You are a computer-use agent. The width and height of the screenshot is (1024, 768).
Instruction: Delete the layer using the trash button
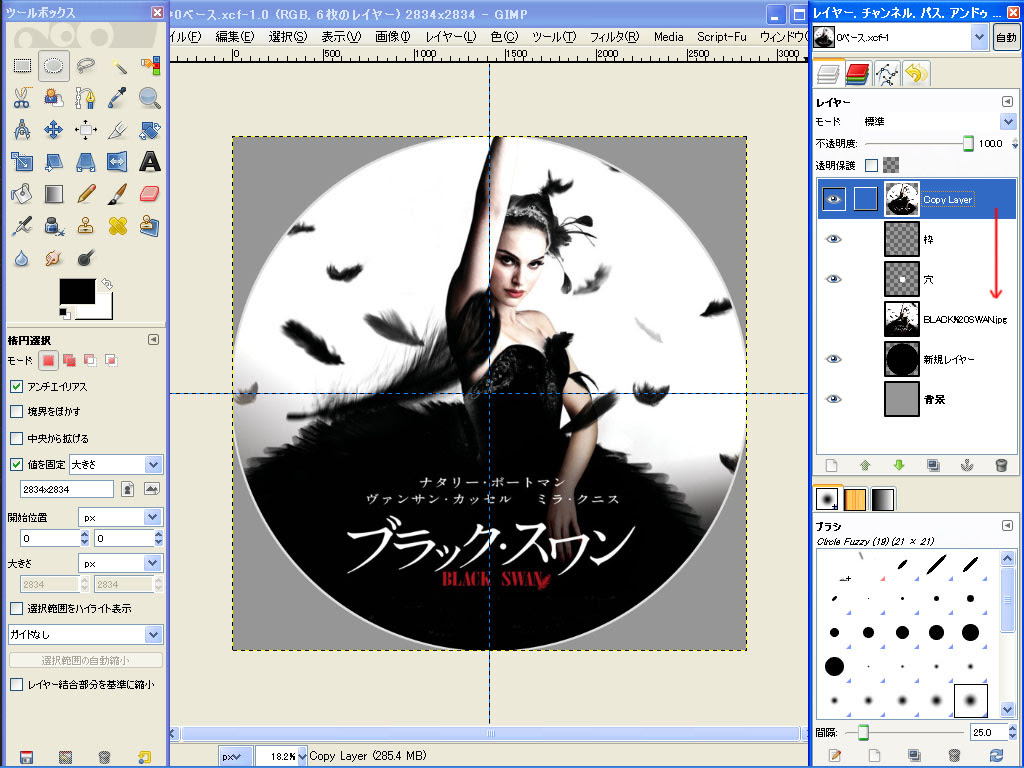pos(1001,465)
